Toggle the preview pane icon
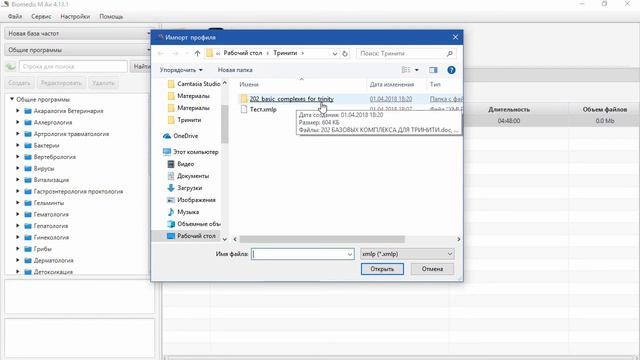Viewport: 640px width, 360px height. coord(433,70)
